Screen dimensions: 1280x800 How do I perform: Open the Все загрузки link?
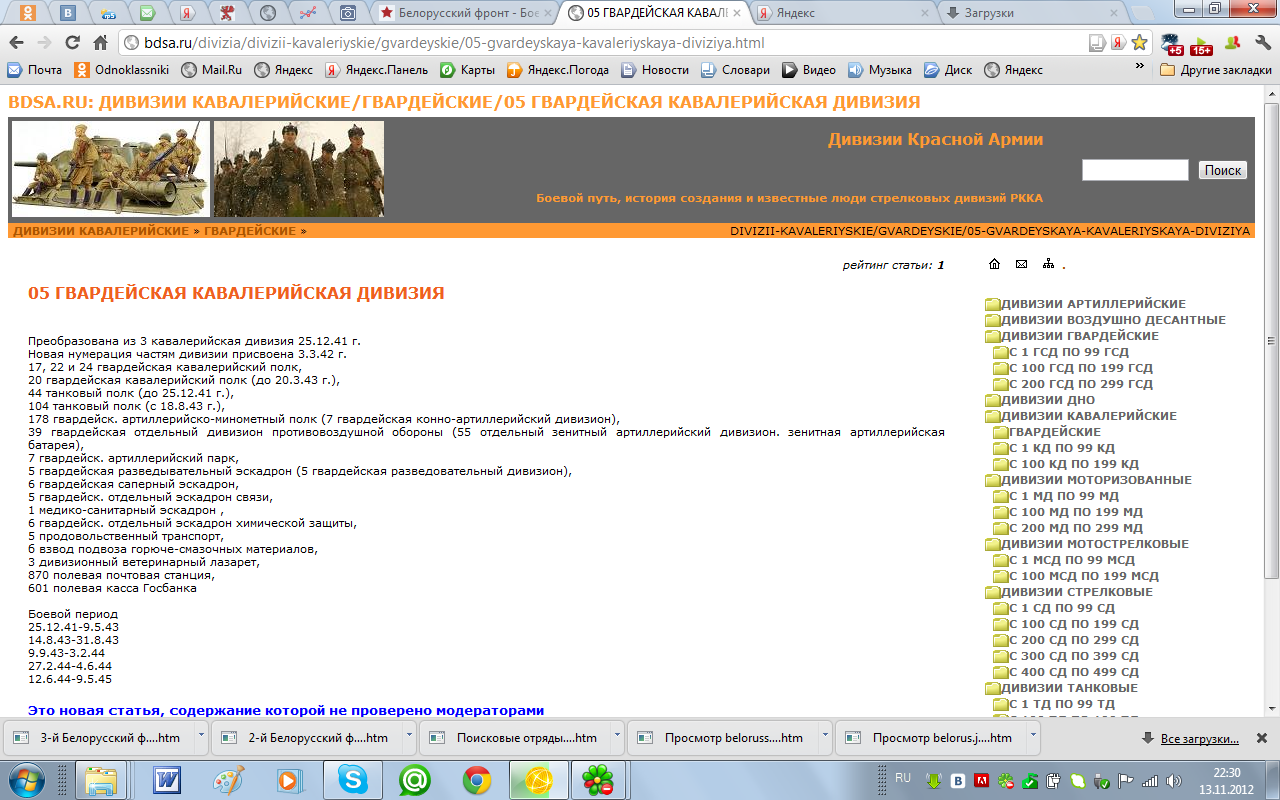[x=1199, y=739]
